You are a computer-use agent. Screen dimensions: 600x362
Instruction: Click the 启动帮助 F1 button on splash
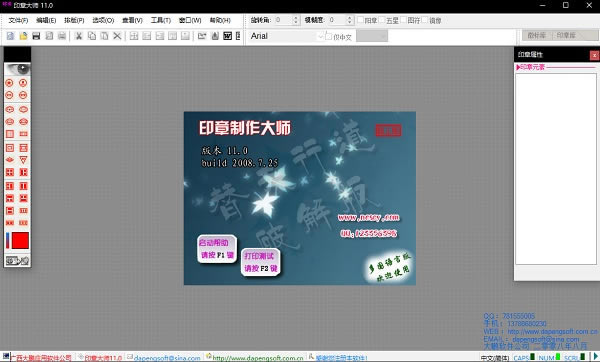(x=217, y=249)
